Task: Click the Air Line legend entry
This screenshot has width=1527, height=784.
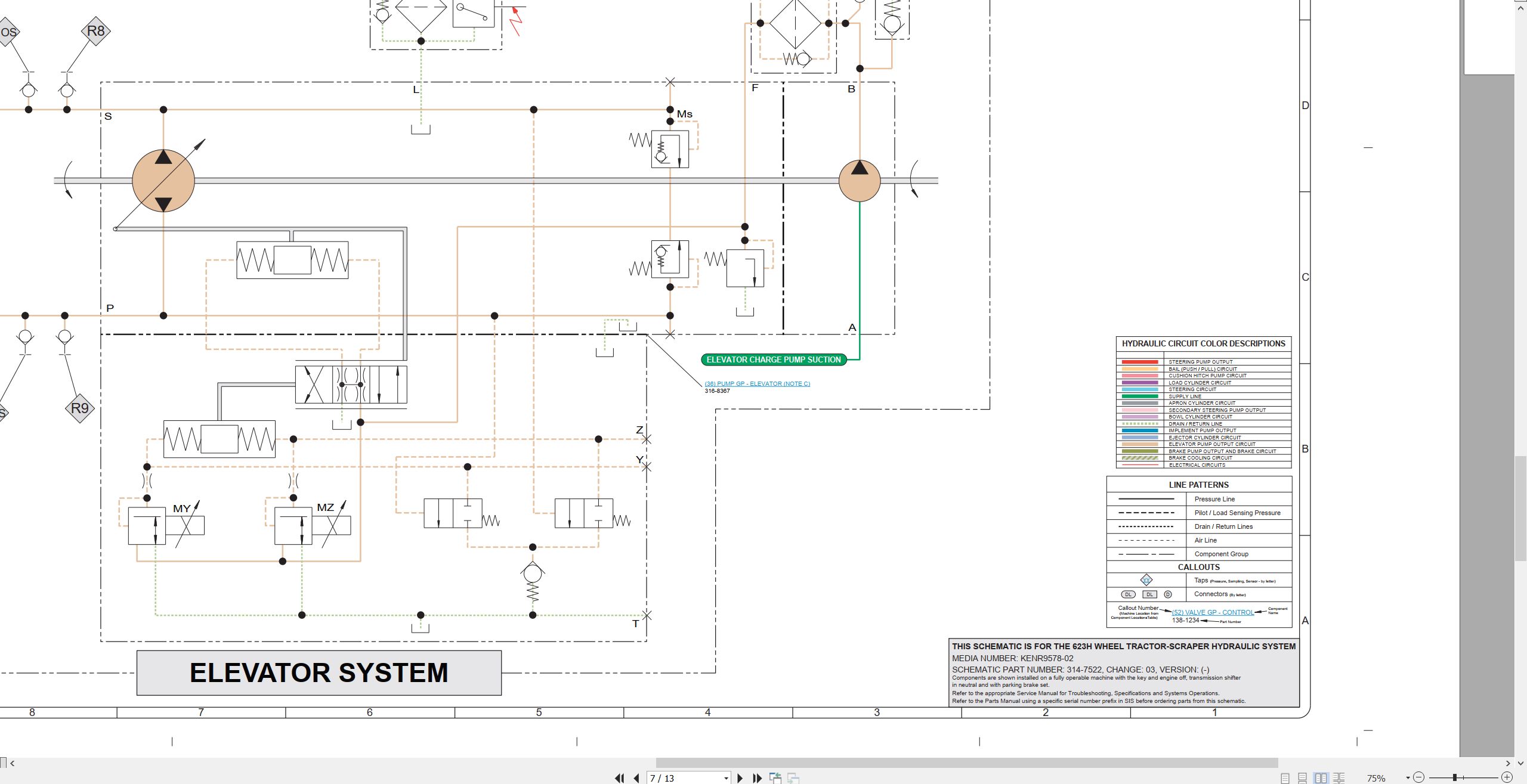Action: pos(1205,540)
